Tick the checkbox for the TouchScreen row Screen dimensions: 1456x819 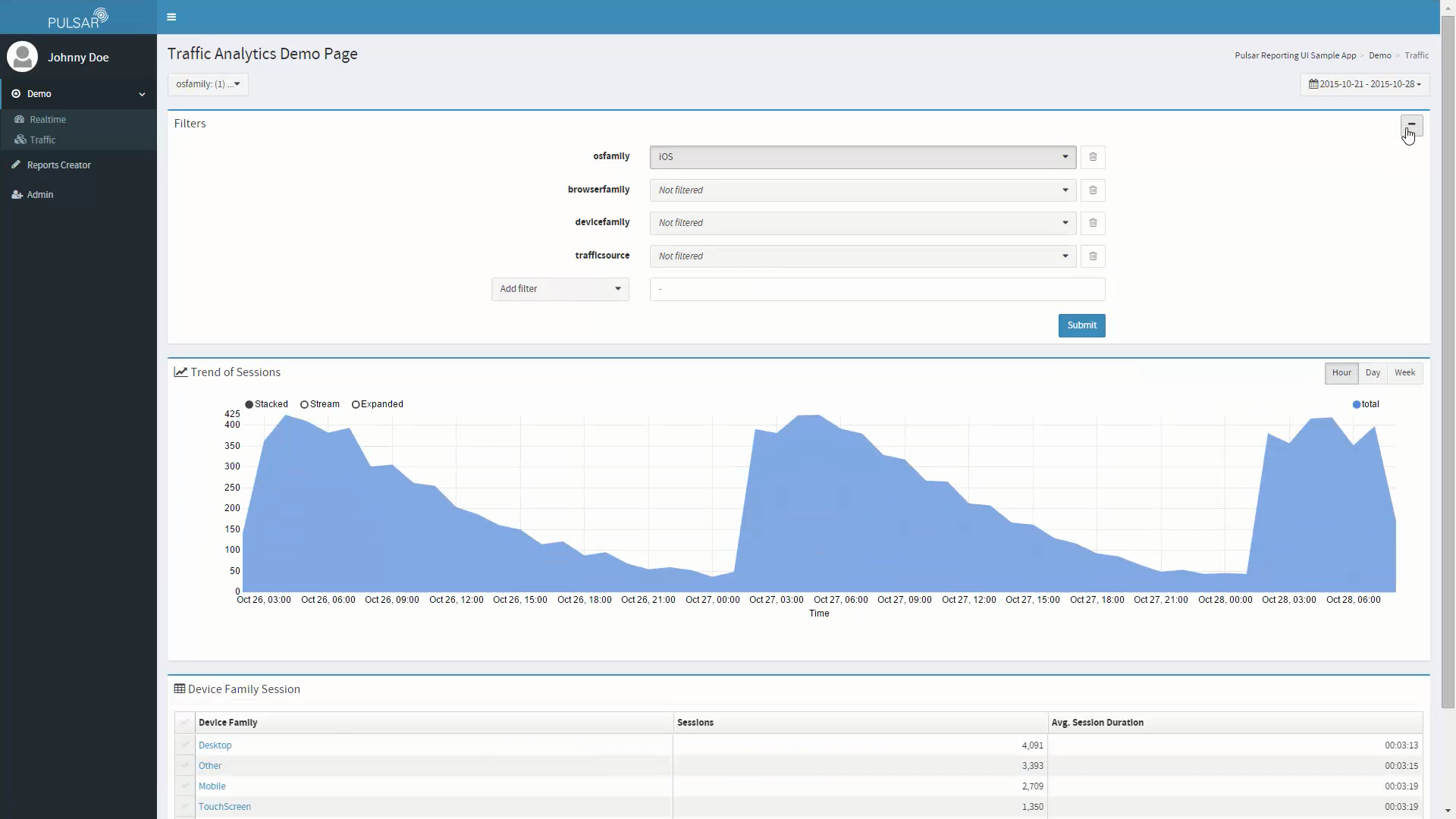pyautogui.click(x=185, y=806)
